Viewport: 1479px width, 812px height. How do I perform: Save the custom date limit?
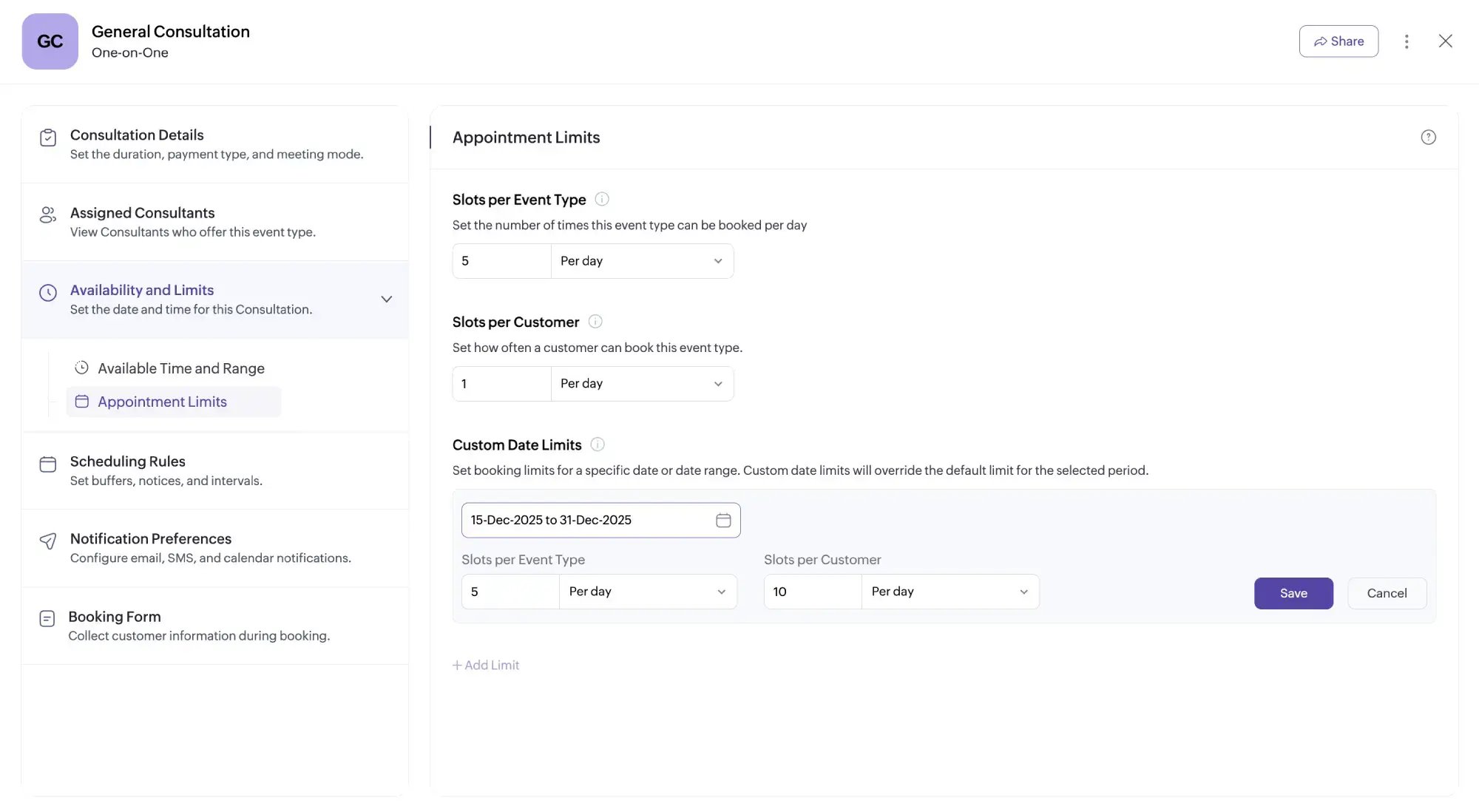click(1293, 593)
